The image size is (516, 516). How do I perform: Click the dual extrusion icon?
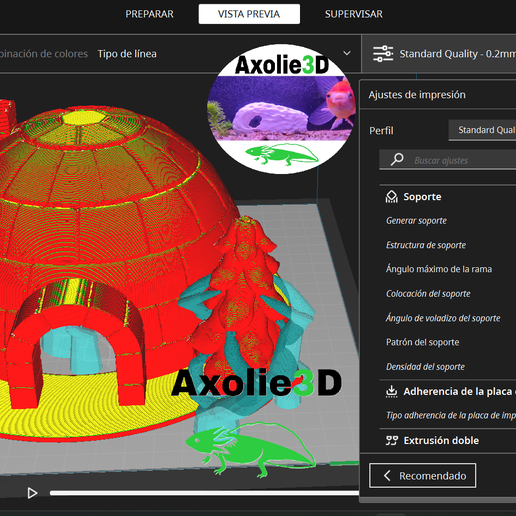(392, 441)
